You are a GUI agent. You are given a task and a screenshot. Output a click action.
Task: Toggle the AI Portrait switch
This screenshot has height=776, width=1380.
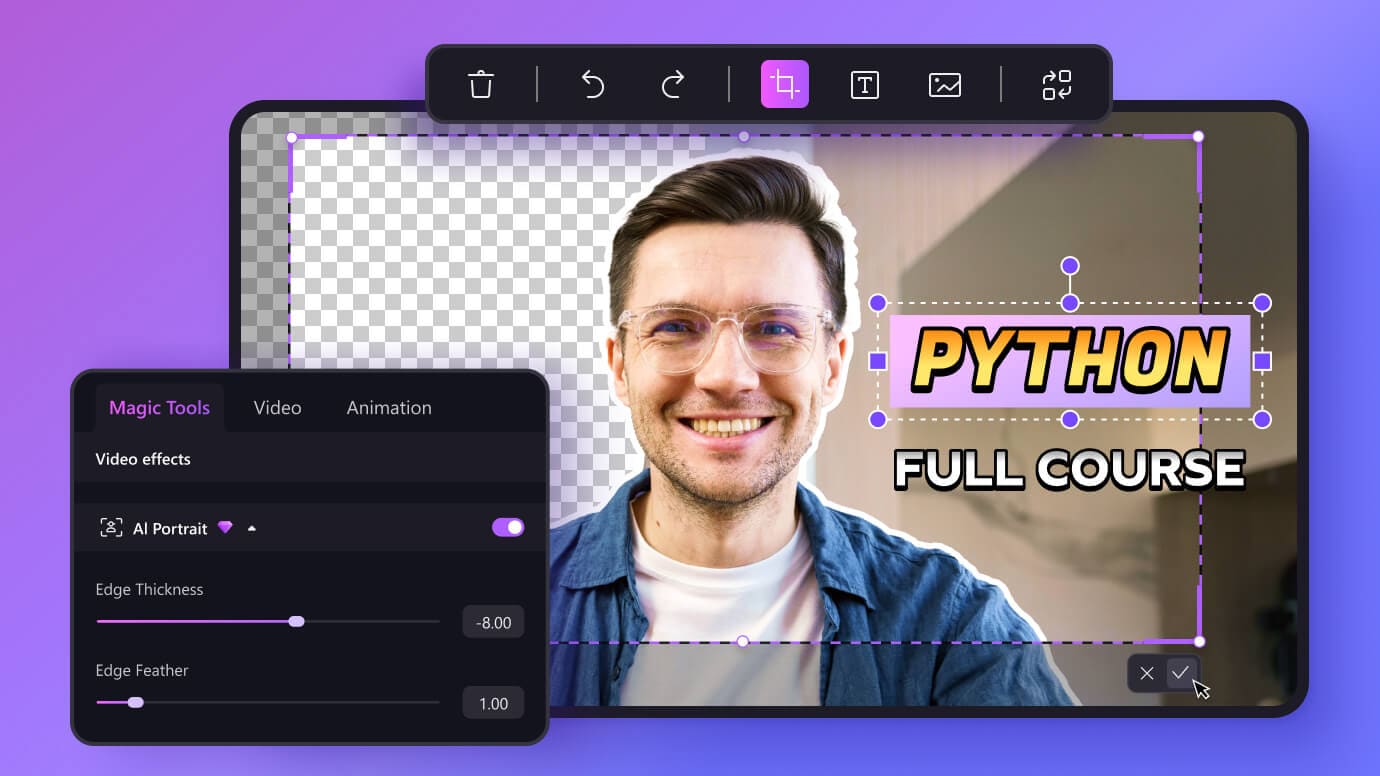(508, 527)
